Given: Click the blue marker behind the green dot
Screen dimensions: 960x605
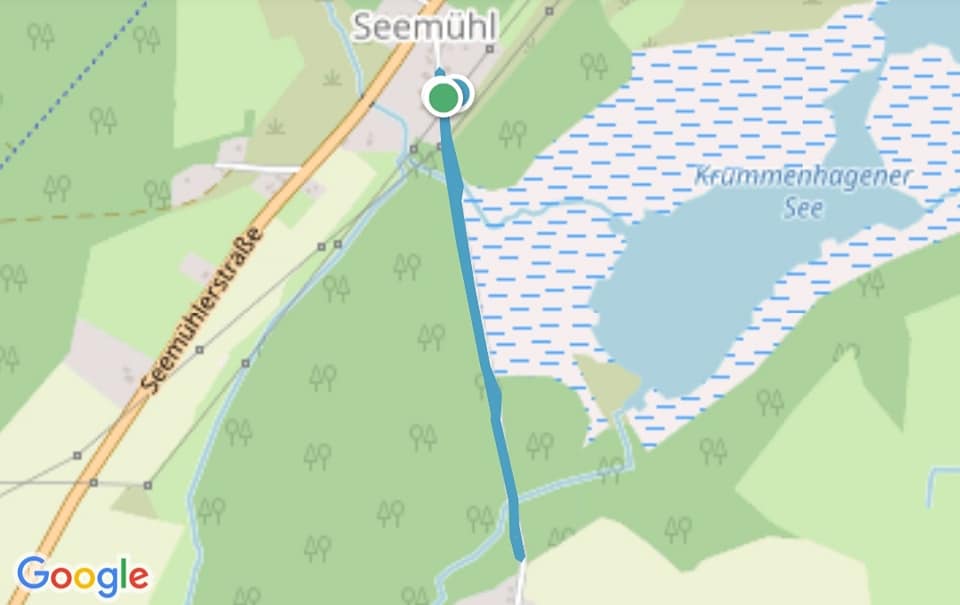Looking at the screenshot, I should [464, 93].
